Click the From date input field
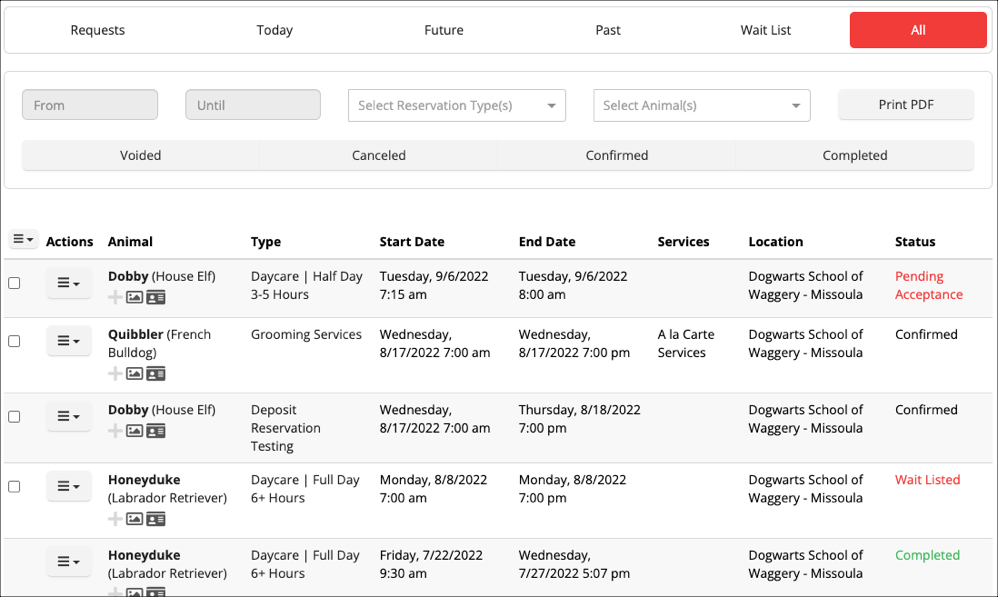Image resolution: width=998 pixels, height=597 pixels. [89, 104]
